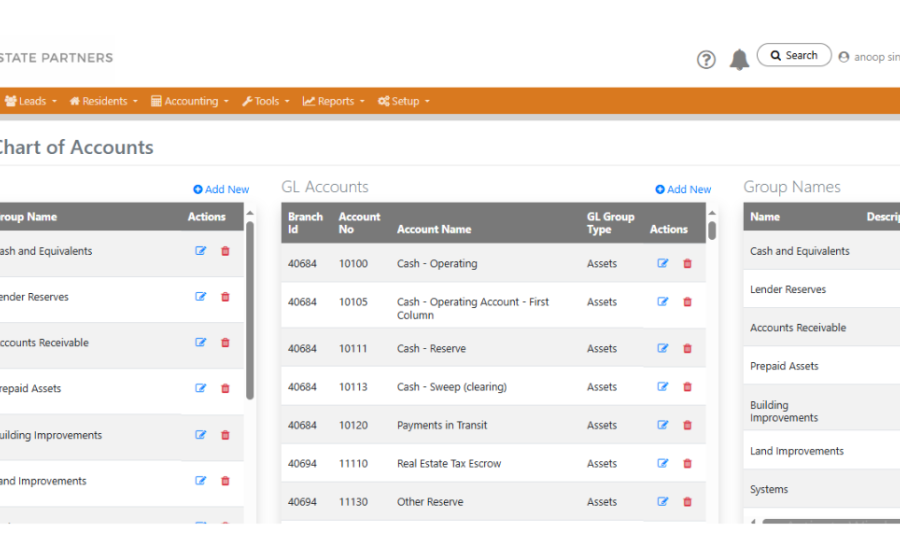Delete the Prepaid Assets group
Screen dimensions: 900x560
[x=225, y=389]
